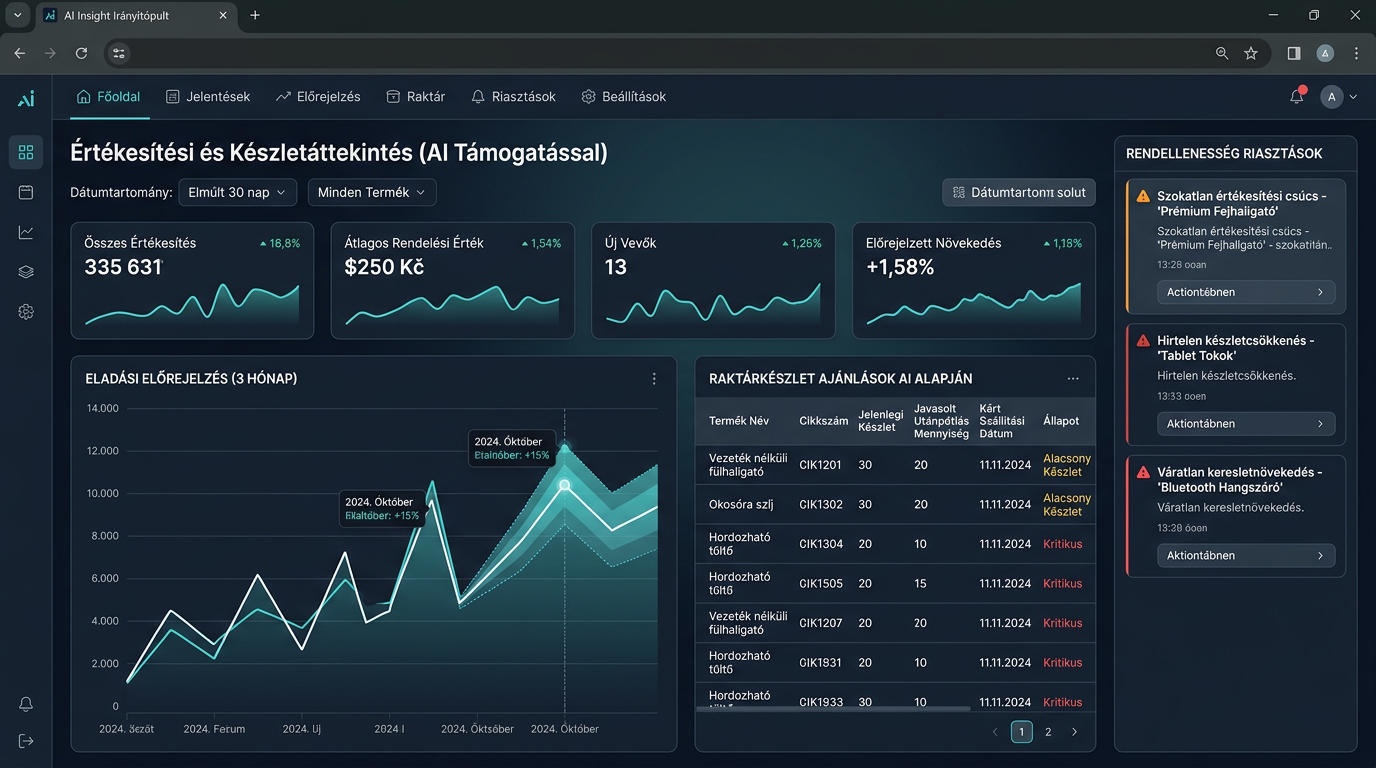
Task: Click the bell icon at sidebar bottom
Action: coord(26,704)
